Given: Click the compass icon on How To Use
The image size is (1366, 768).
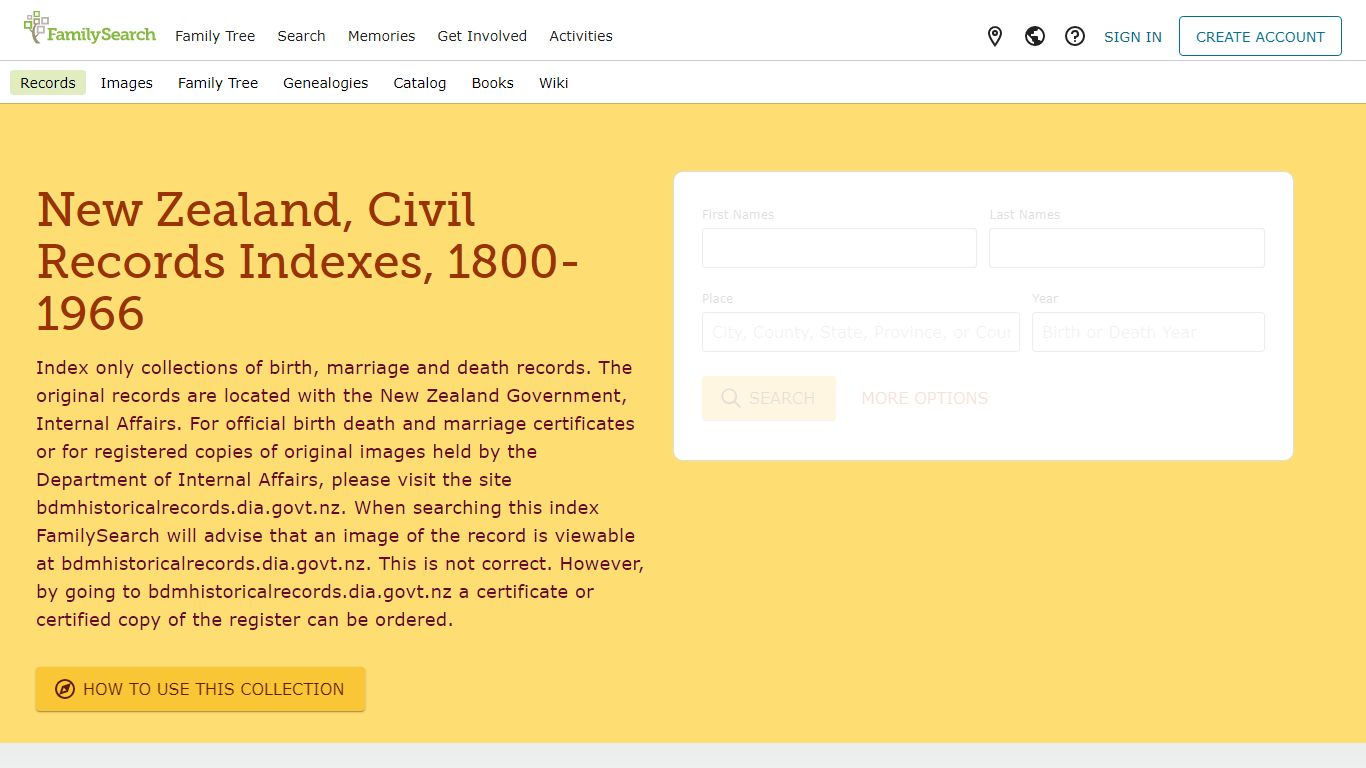Looking at the screenshot, I should click(65, 689).
